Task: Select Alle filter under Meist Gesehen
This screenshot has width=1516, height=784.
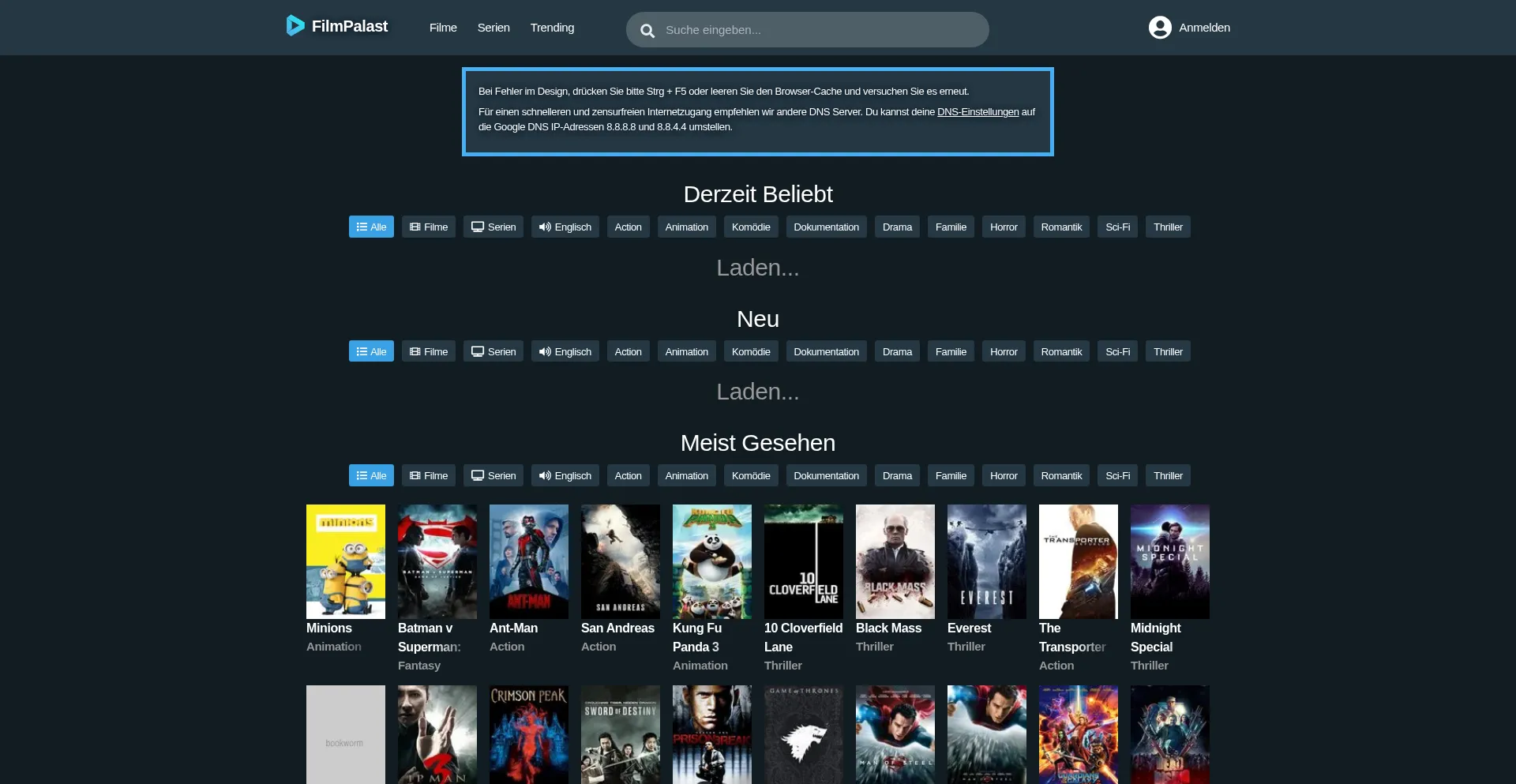Action: [x=371, y=475]
